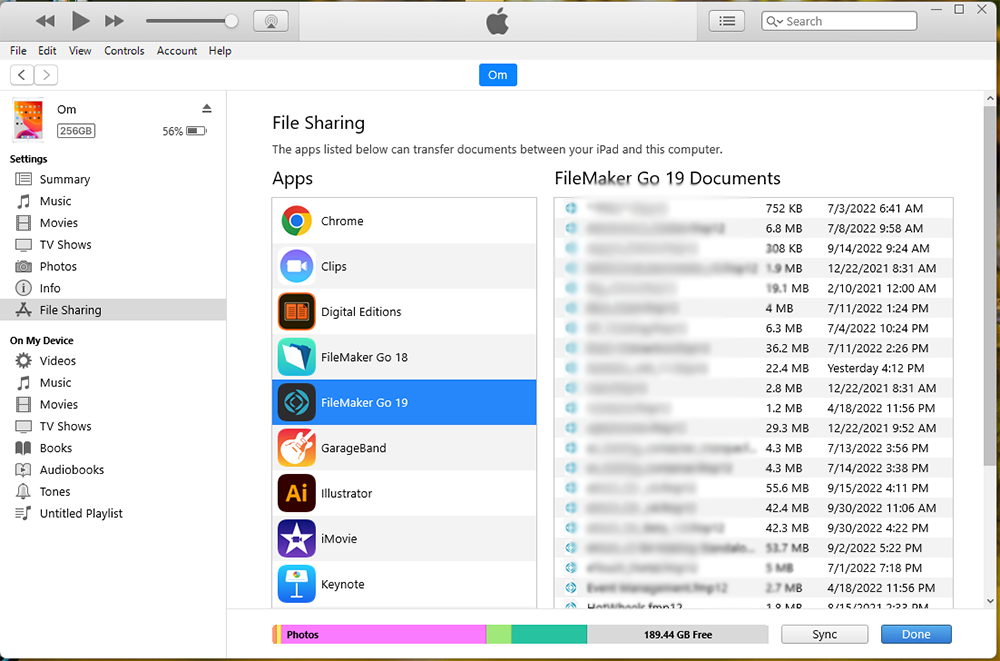Go back with the left chevron button
The width and height of the screenshot is (1000, 661).
coord(22,75)
